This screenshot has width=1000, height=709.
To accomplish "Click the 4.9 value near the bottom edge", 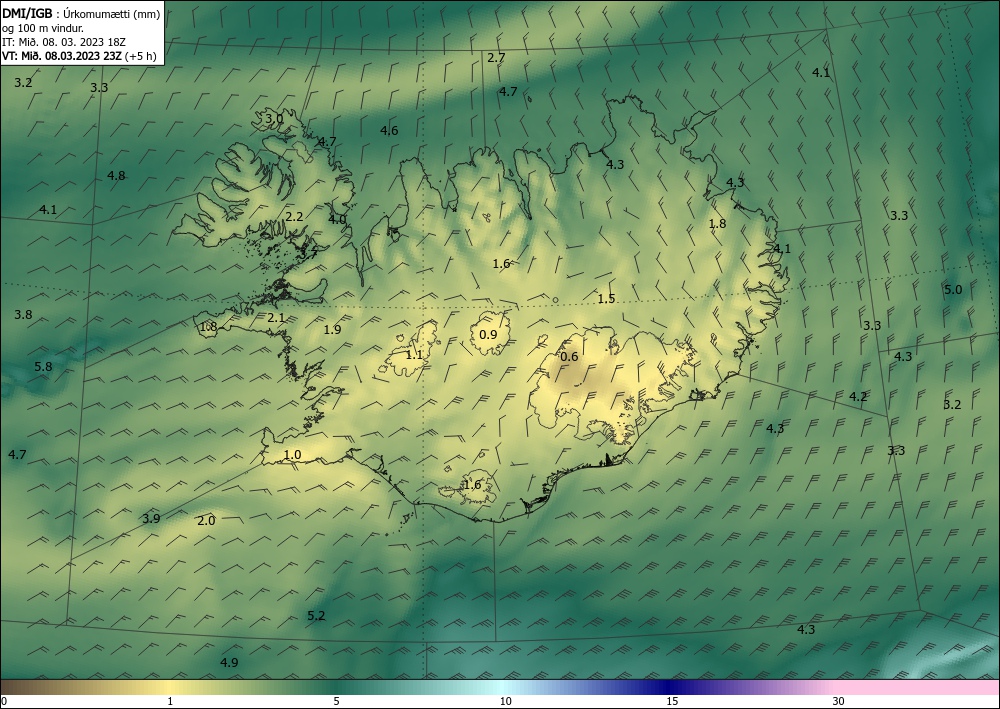I will [x=229, y=662].
